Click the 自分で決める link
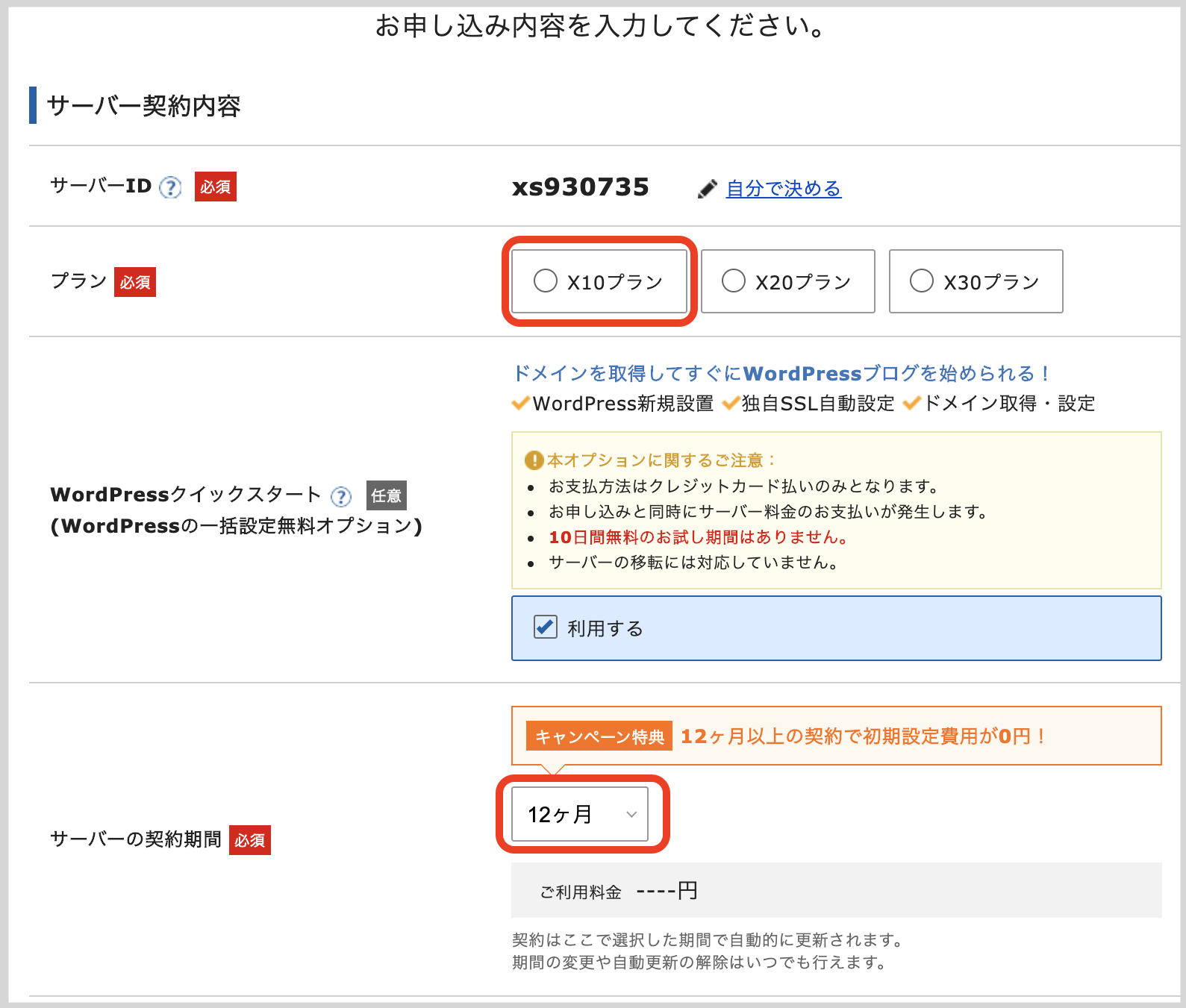 tap(784, 189)
